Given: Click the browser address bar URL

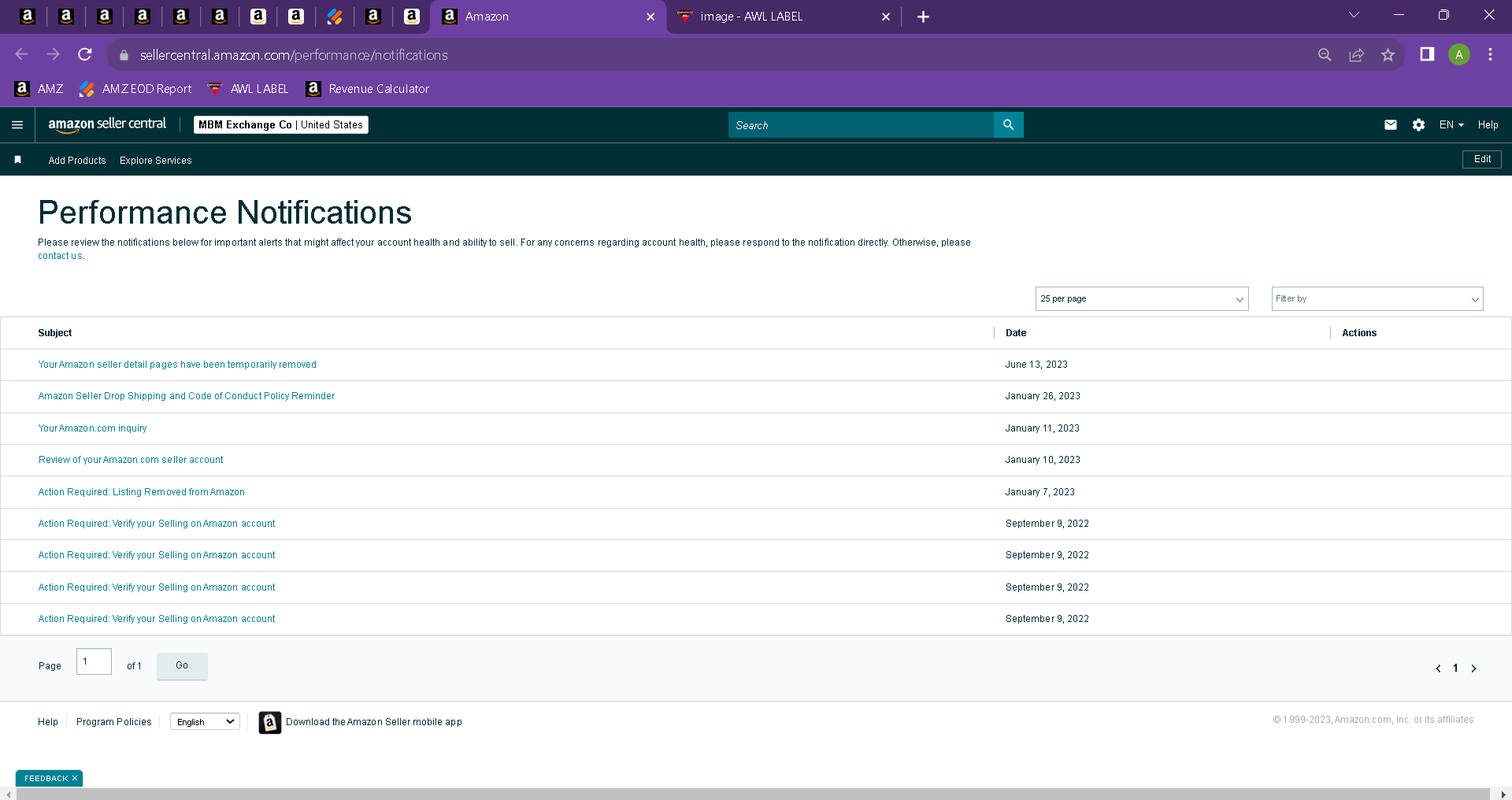Looking at the screenshot, I should [294, 55].
